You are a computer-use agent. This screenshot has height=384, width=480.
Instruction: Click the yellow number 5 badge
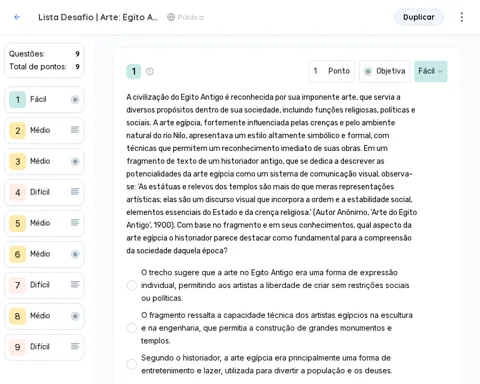[18, 223]
